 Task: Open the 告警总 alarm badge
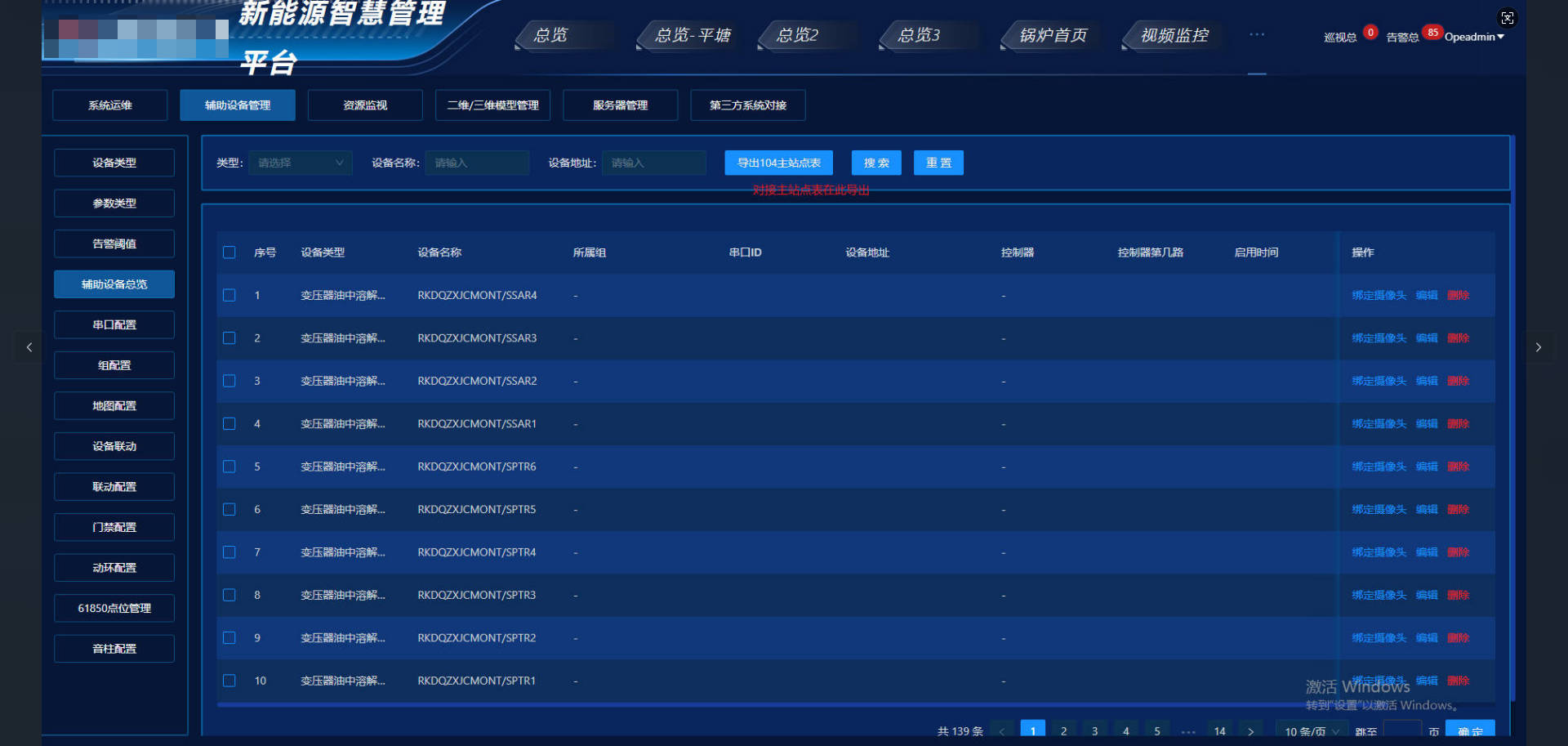point(1432,33)
